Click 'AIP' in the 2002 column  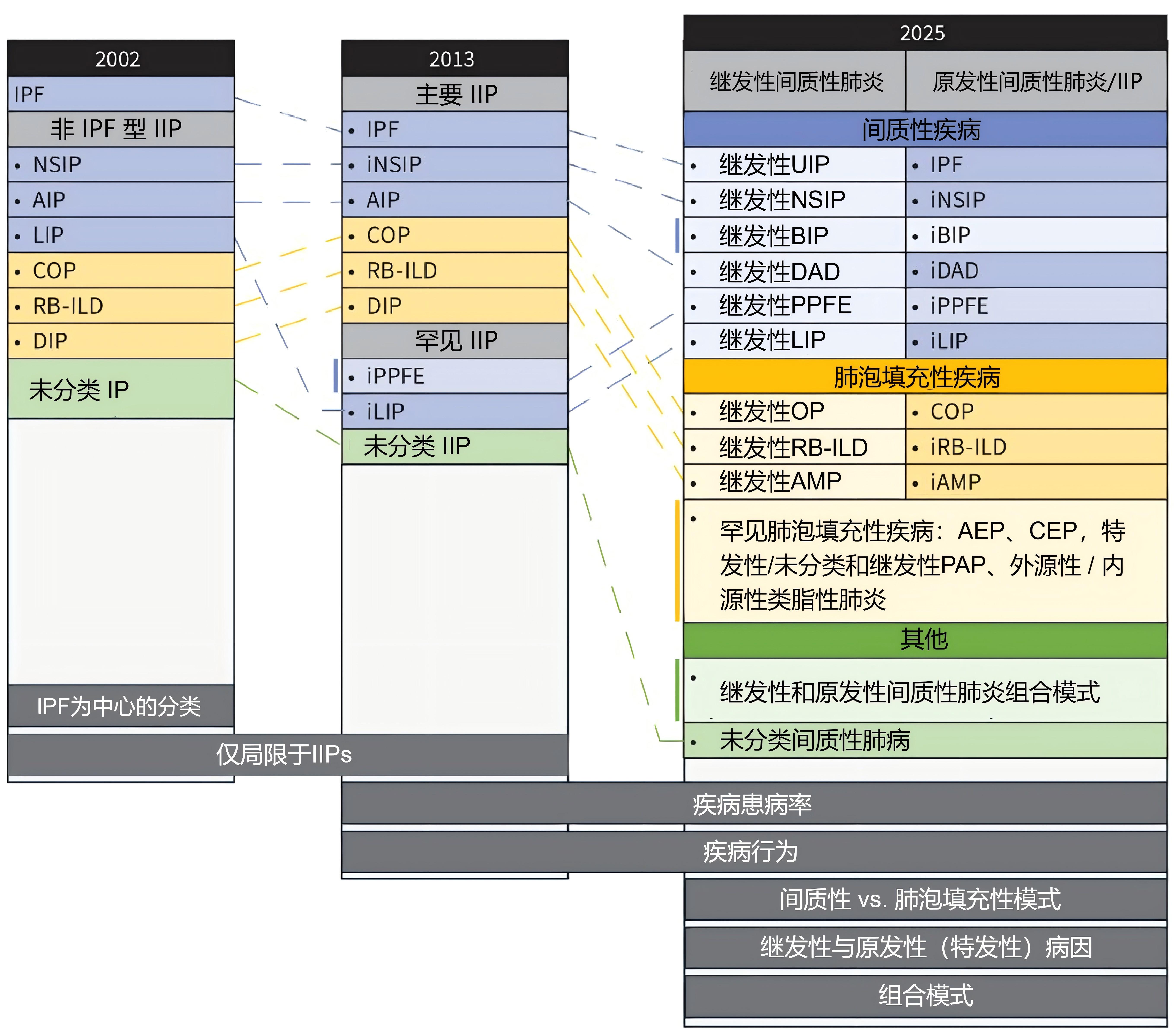pyautogui.click(x=121, y=200)
